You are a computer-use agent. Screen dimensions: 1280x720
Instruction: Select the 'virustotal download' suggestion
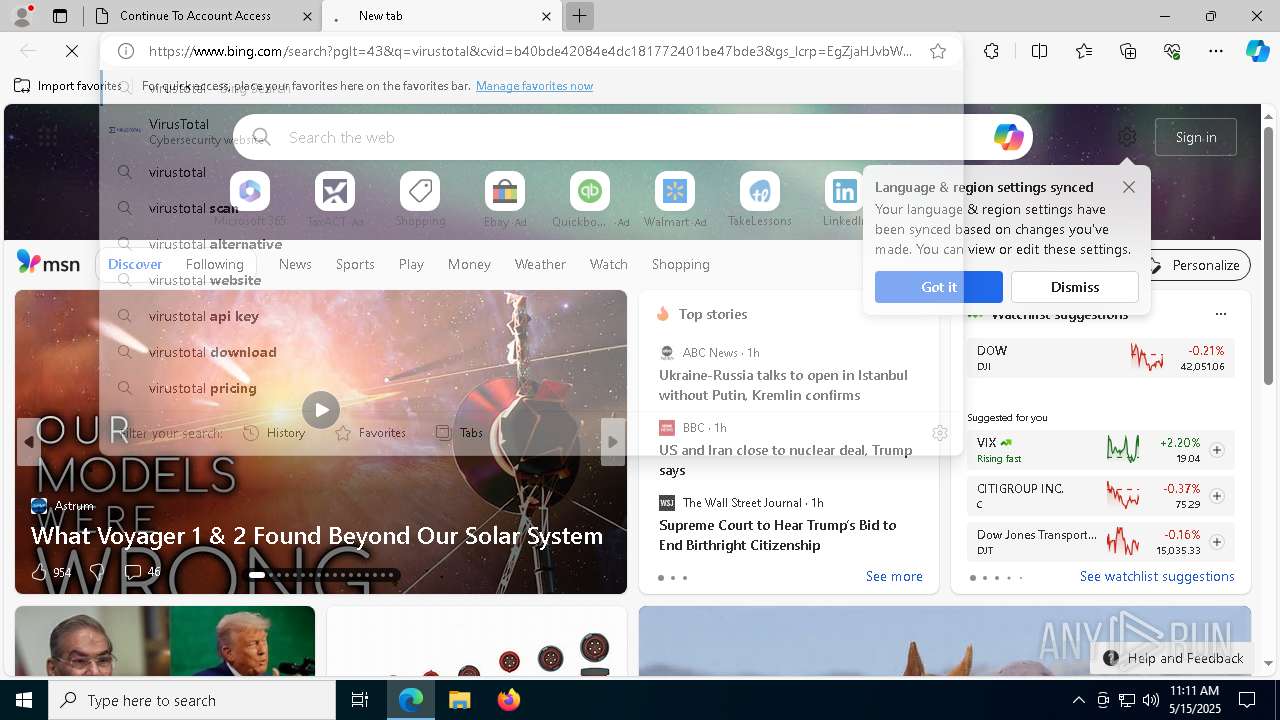(530, 352)
